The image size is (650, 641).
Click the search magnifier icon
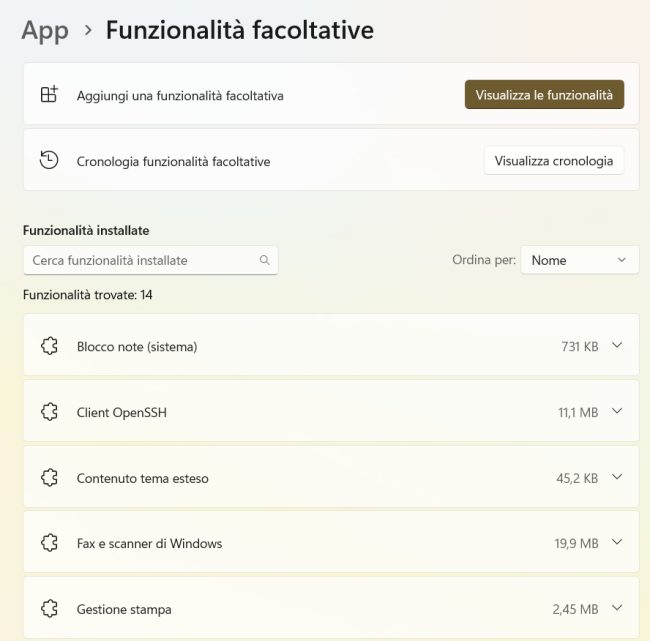(264, 260)
